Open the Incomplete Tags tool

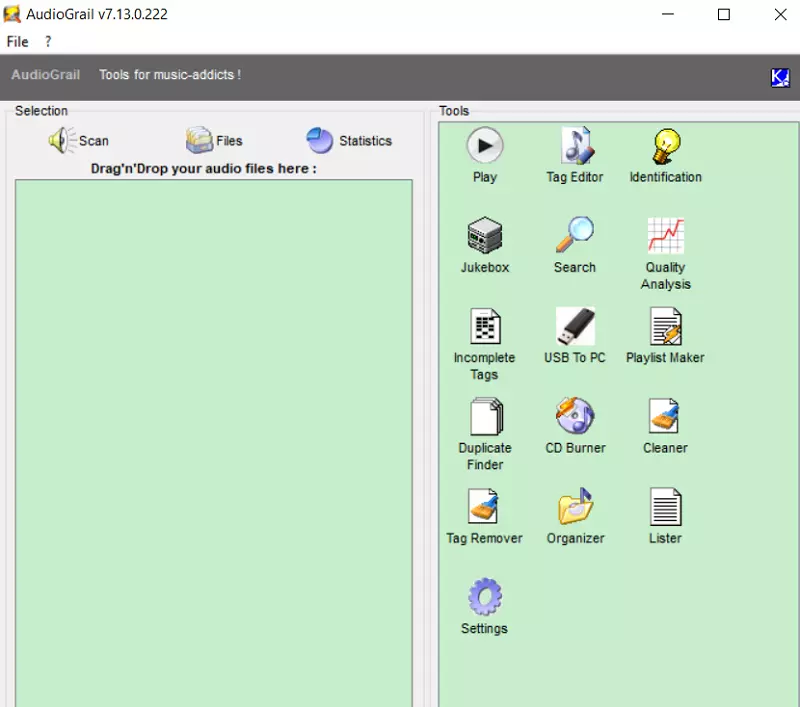tap(485, 327)
